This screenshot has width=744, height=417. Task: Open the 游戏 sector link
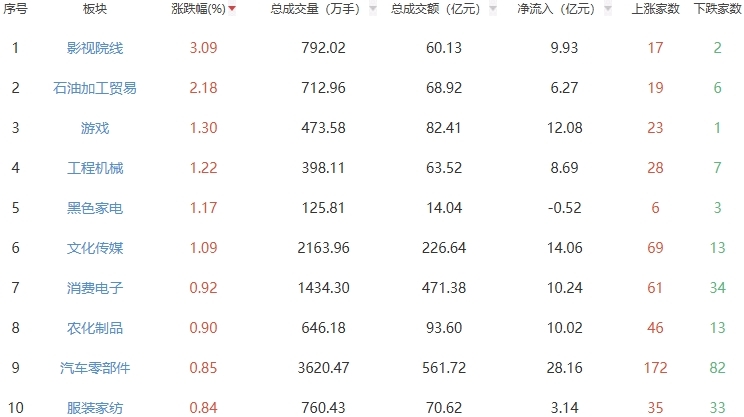[95, 128]
